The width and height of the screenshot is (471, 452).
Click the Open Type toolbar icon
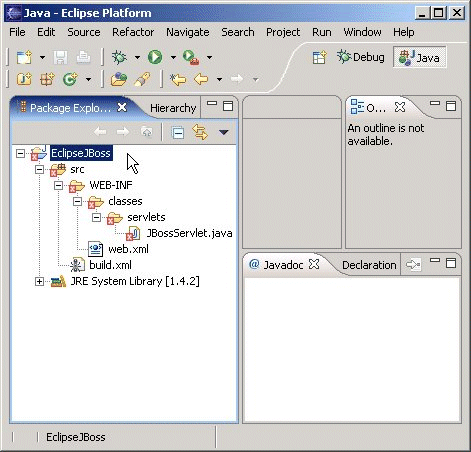119,79
